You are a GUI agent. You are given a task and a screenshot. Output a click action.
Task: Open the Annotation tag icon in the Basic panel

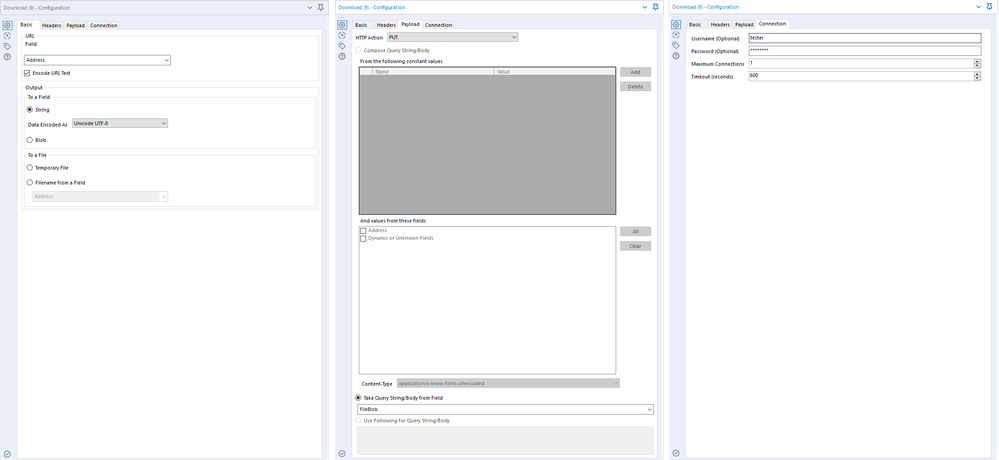[7, 46]
